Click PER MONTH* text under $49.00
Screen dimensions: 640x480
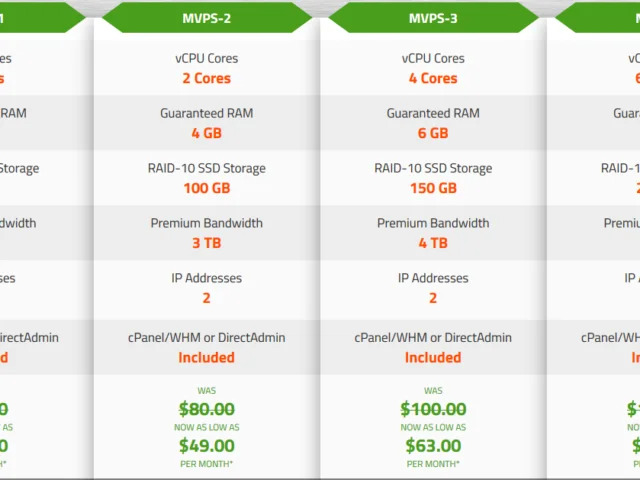coord(207,464)
